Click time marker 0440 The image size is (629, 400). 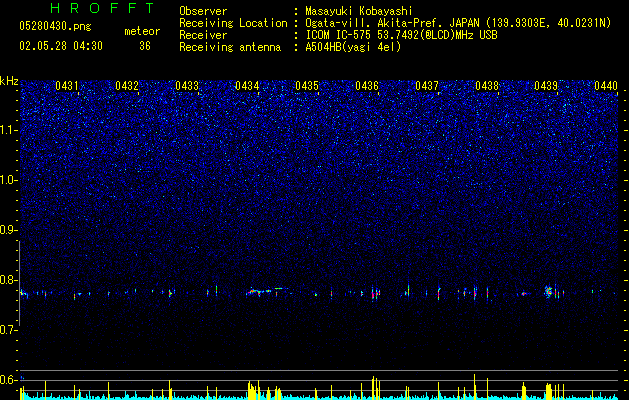pyautogui.click(x=606, y=85)
